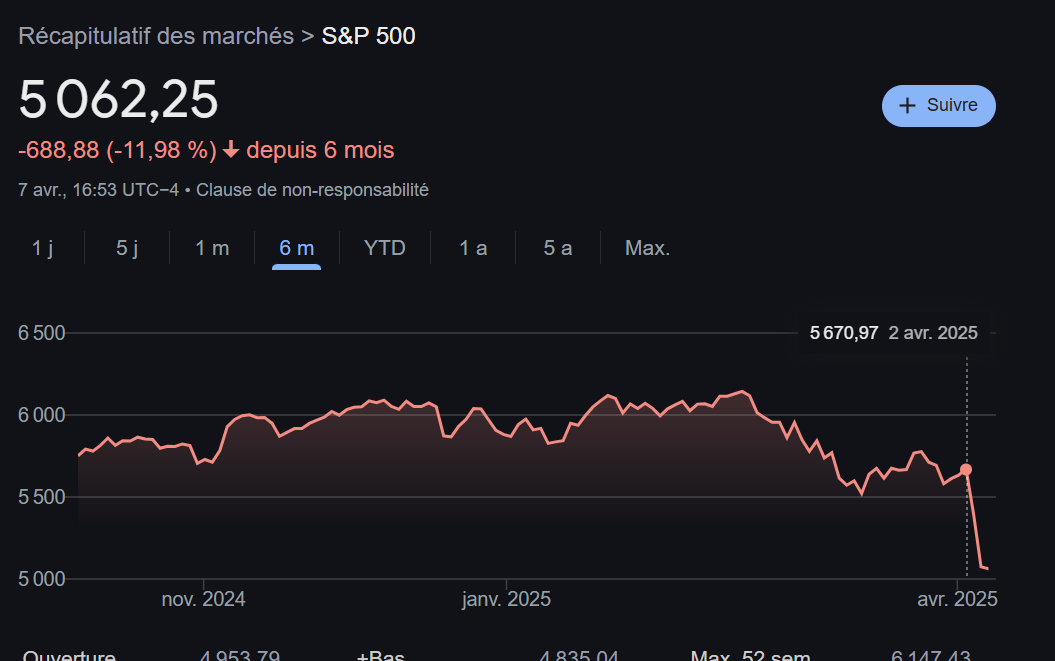Click the avr. 2025 axis label
Screen dimensions: 1055x661
click(957, 599)
